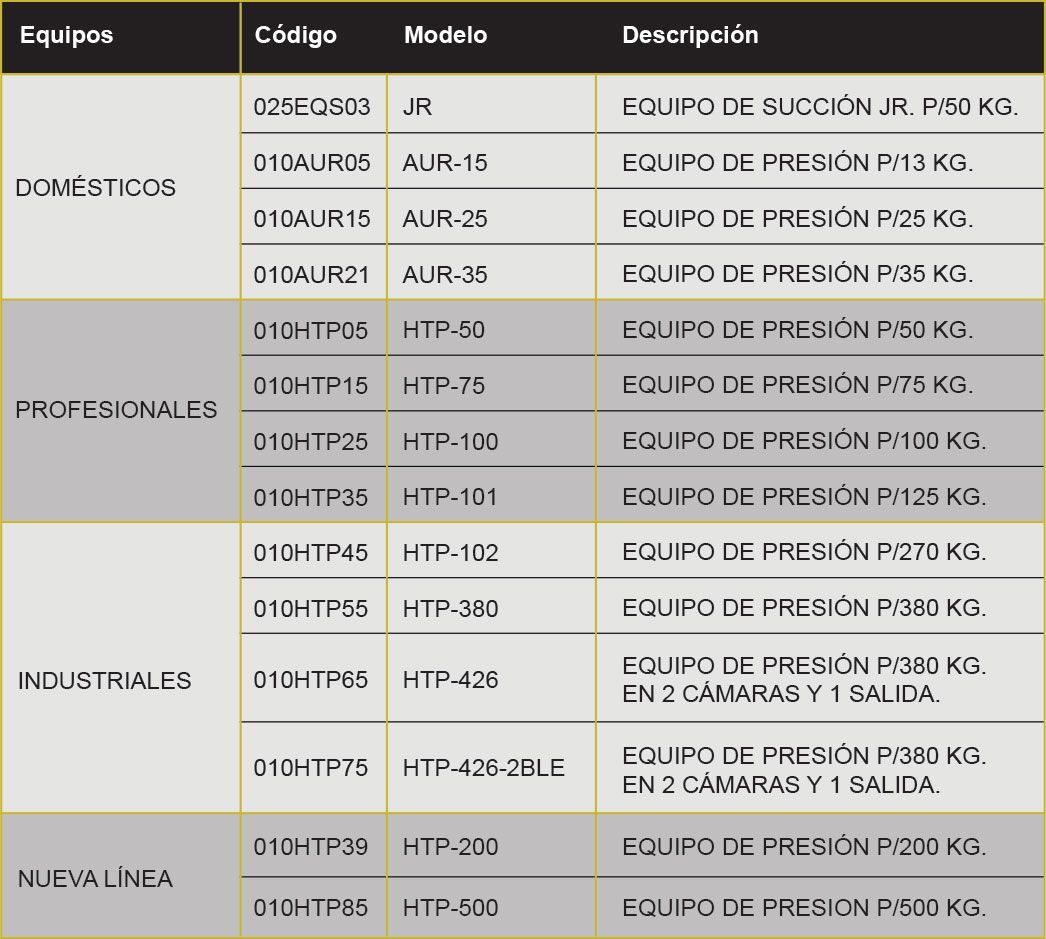The width and height of the screenshot is (1046, 939).
Task: Select the AUR-35 model cell
Action: pos(445,275)
